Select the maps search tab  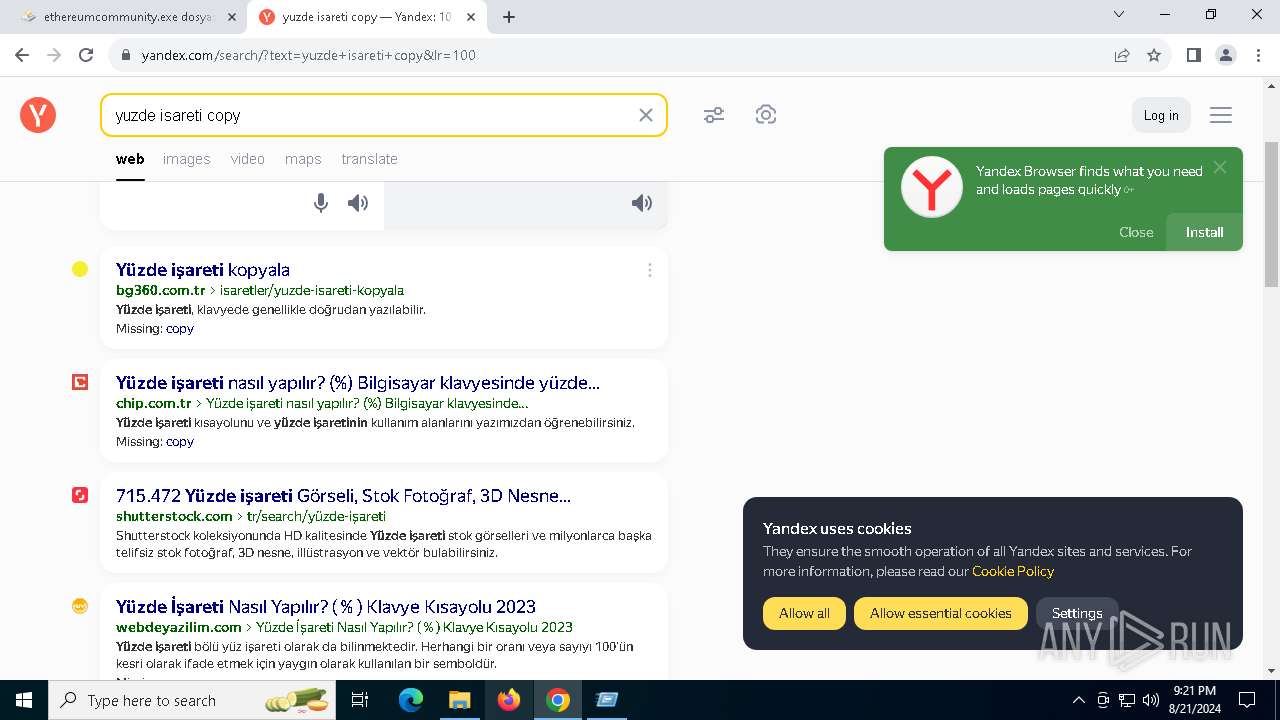click(303, 159)
